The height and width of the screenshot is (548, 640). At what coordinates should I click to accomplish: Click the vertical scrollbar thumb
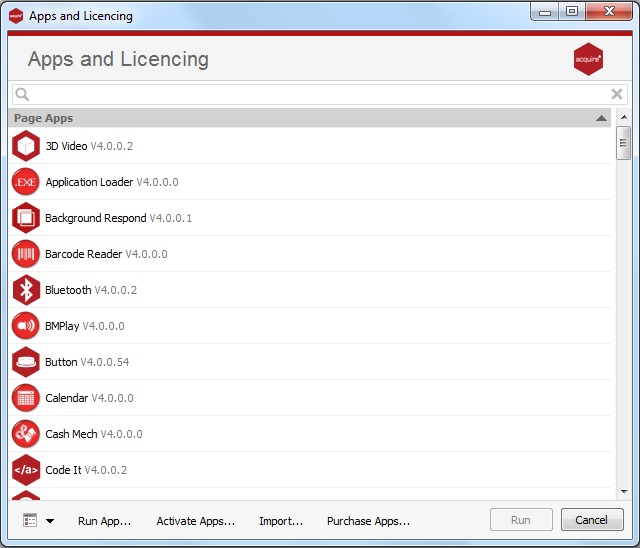tap(623, 143)
